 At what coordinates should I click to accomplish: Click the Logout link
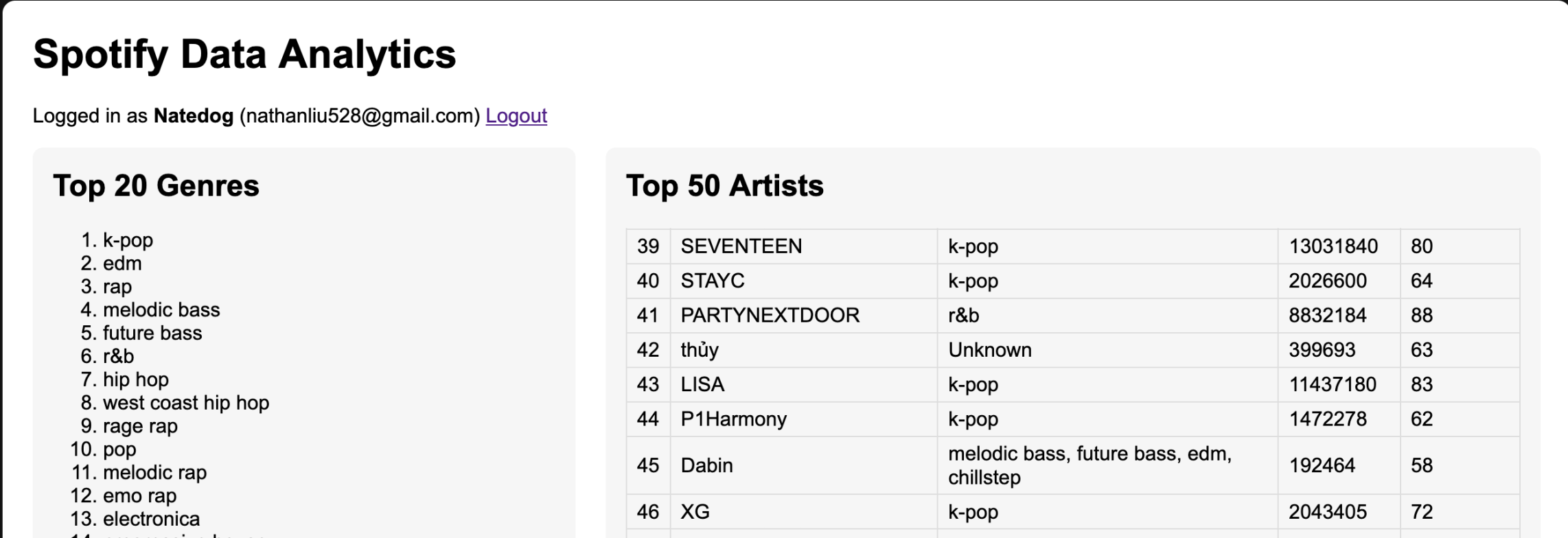pos(516,116)
